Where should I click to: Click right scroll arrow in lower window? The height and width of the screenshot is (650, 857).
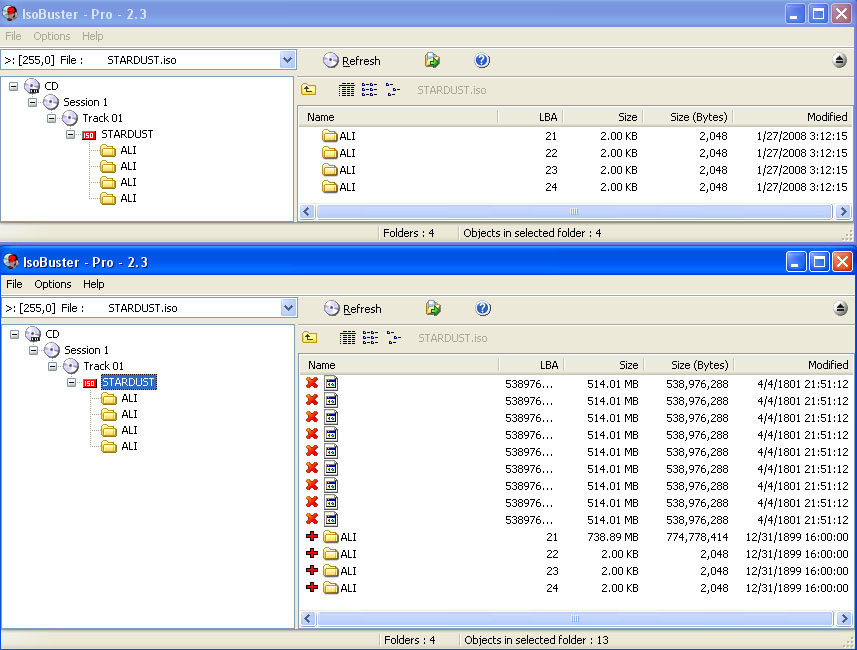(844, 618)
